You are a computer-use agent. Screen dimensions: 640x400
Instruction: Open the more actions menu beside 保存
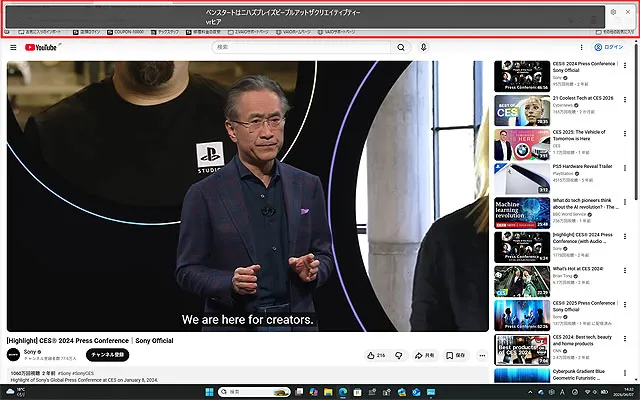tap(480, 355)
